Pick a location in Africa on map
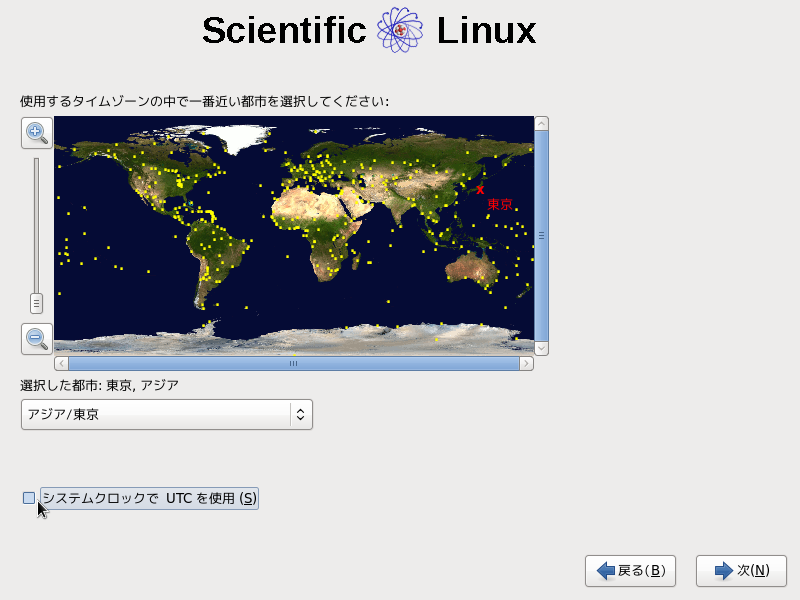 point(322,230)
